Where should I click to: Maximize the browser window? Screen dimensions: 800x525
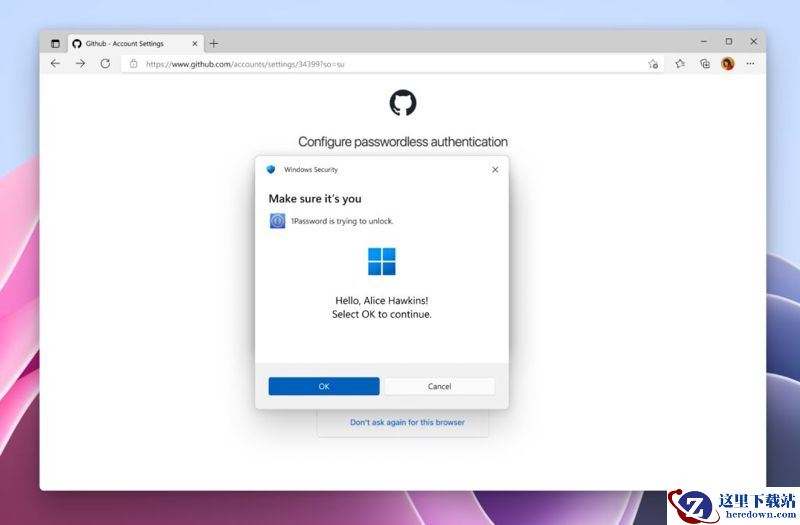point(729,41)
